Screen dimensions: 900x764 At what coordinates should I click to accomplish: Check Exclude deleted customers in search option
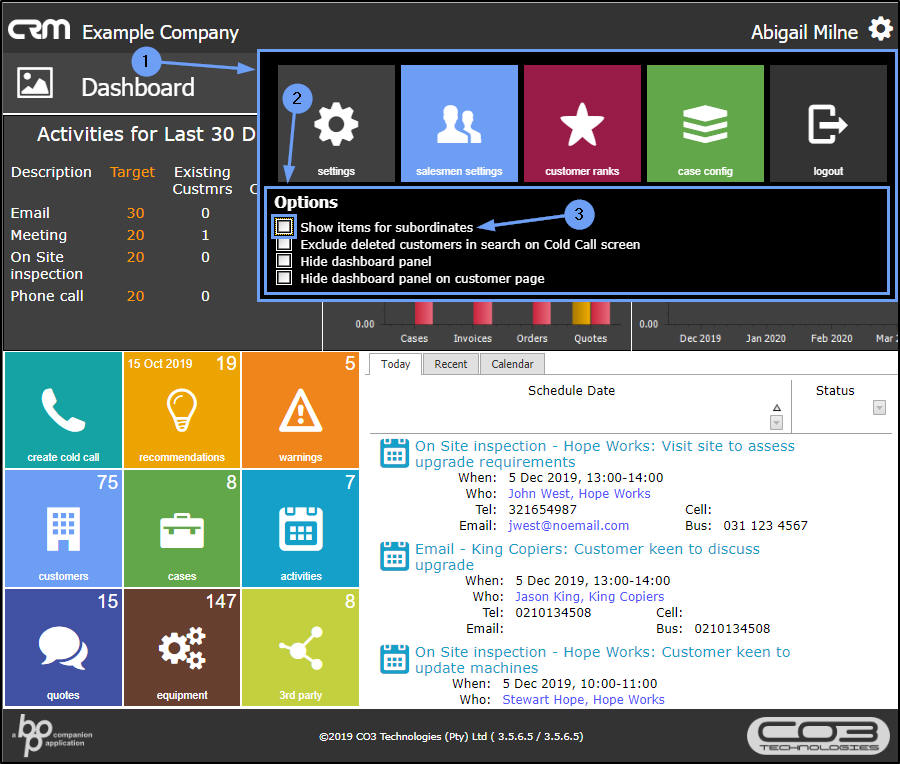(284, 244)
